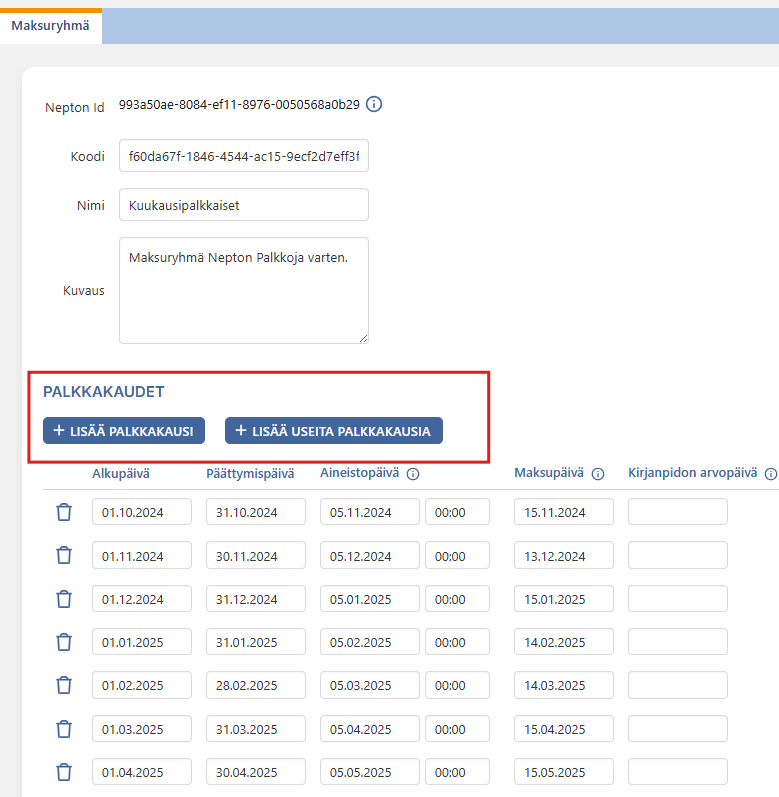Click info icon beside Kirjanpidon arvopäivä

point(770,474)
